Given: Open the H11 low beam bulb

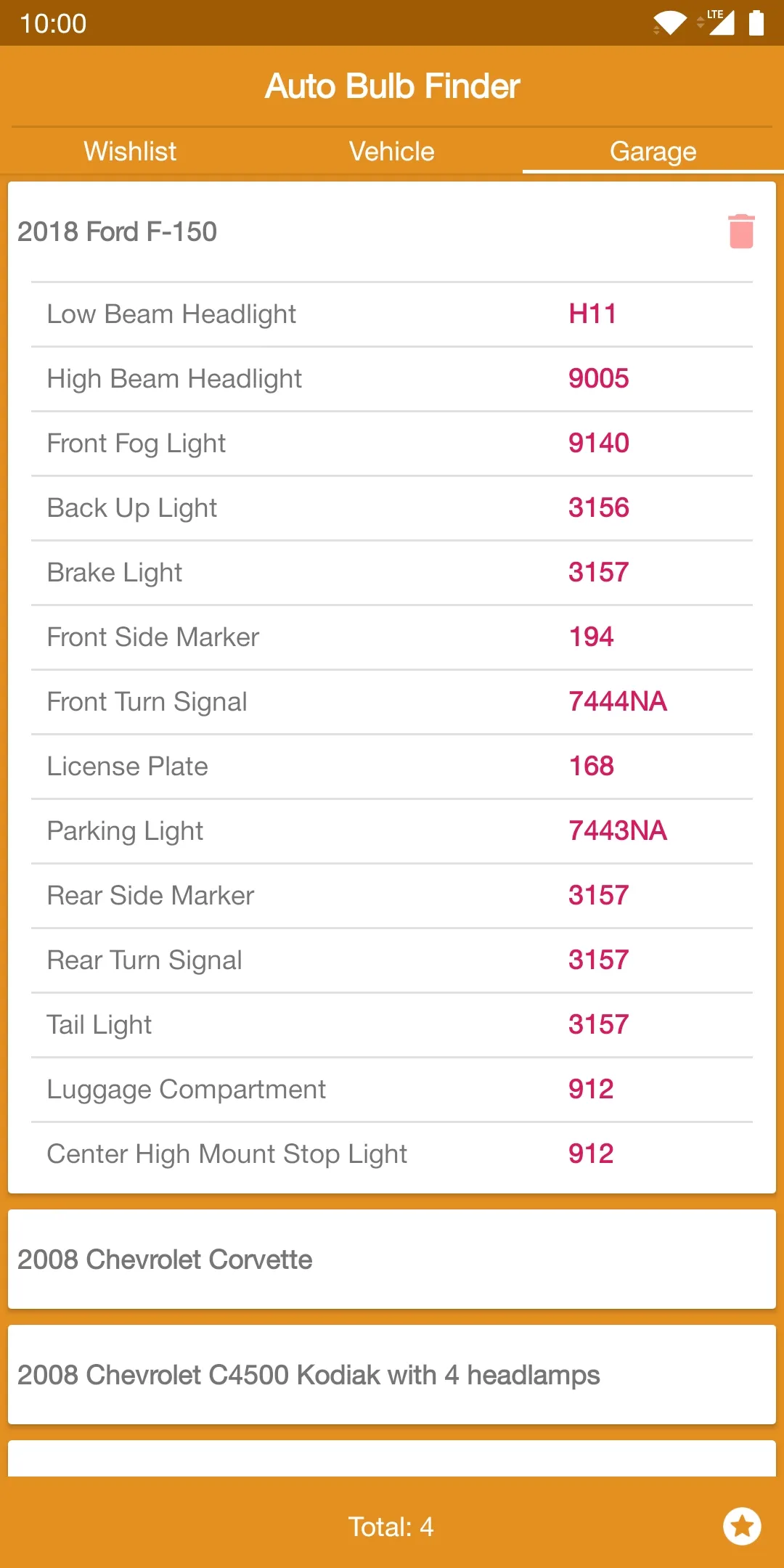Looking at the screenshot, I should (x=592, y=314).
